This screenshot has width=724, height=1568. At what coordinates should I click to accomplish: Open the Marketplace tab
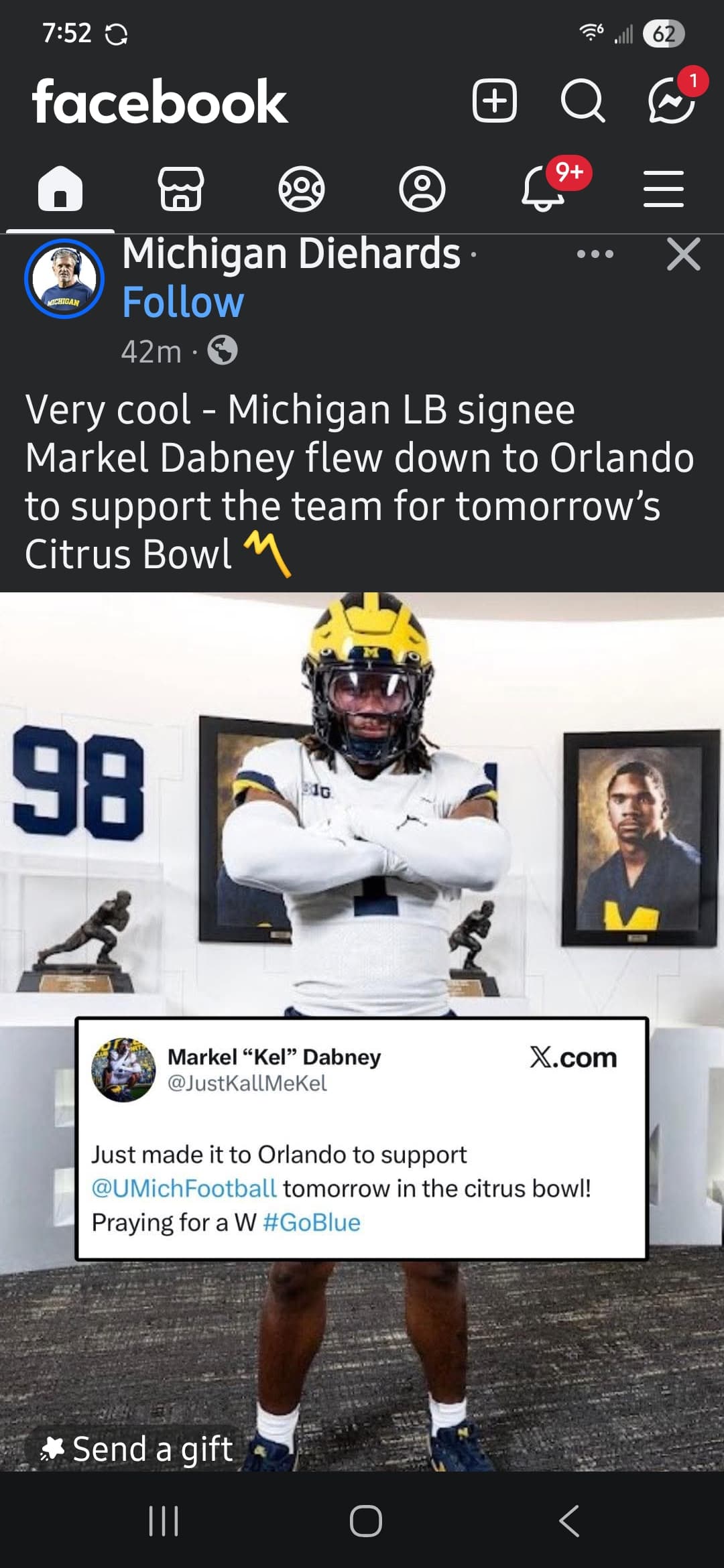[x=181, y=188]
